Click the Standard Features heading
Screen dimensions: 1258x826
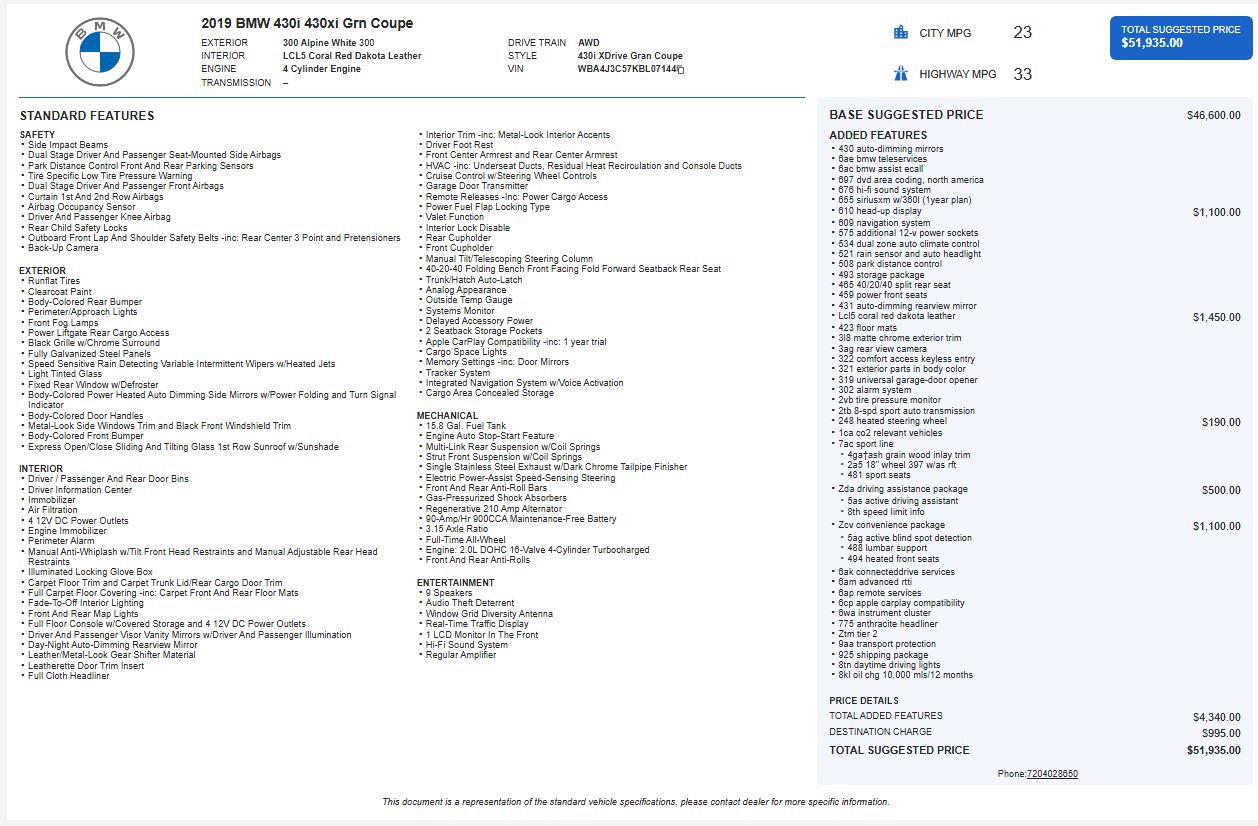pos(87,116)
